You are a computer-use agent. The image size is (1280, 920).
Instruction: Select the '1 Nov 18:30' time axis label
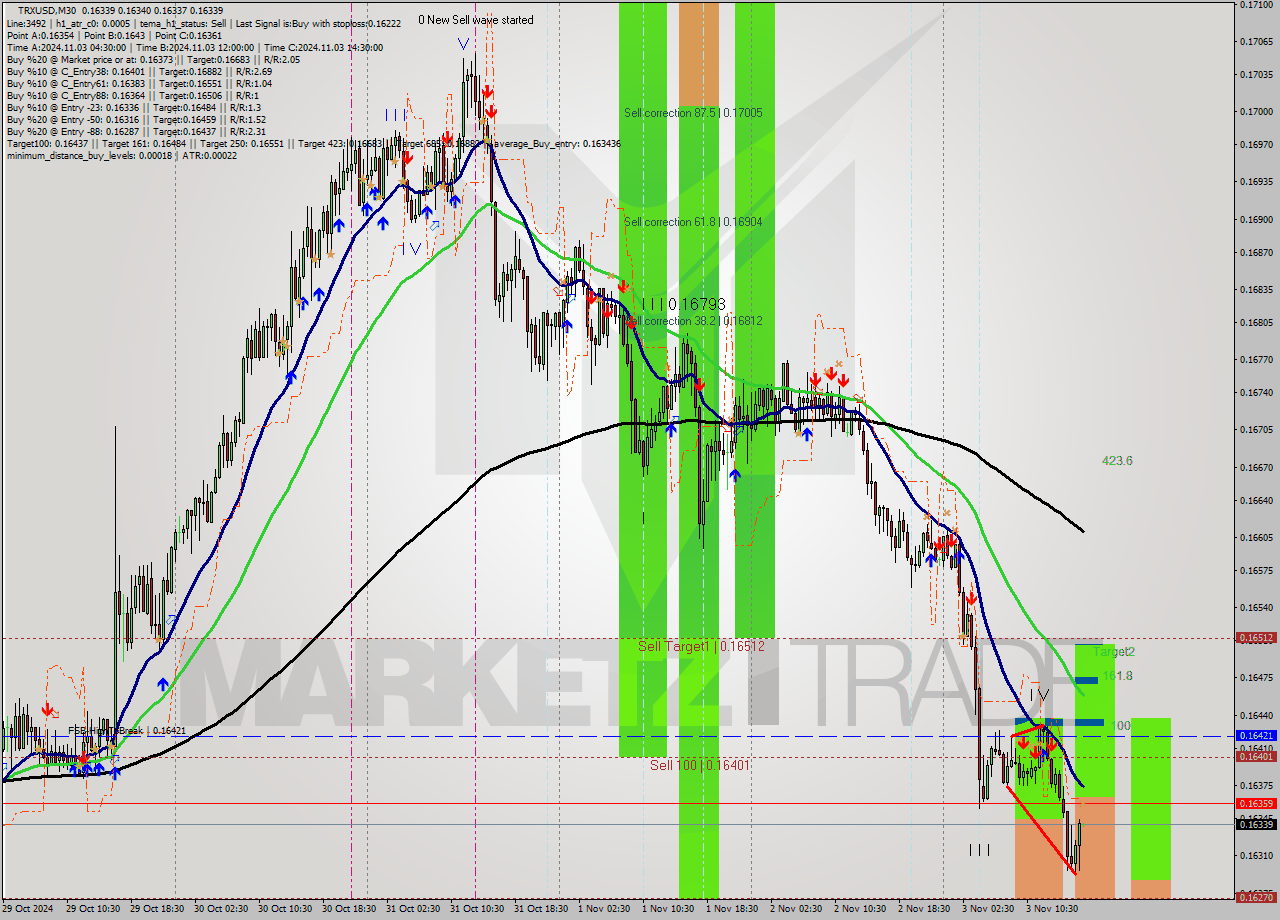point(733,909)
